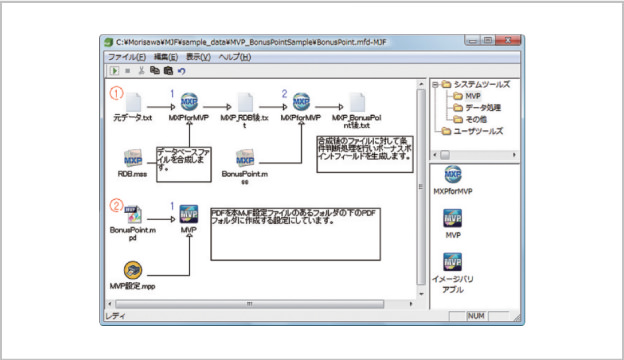This screenshot has height=360, width=624.
Task: Select the BonusPoint.mpd file icon
Action: coord(133,215)
